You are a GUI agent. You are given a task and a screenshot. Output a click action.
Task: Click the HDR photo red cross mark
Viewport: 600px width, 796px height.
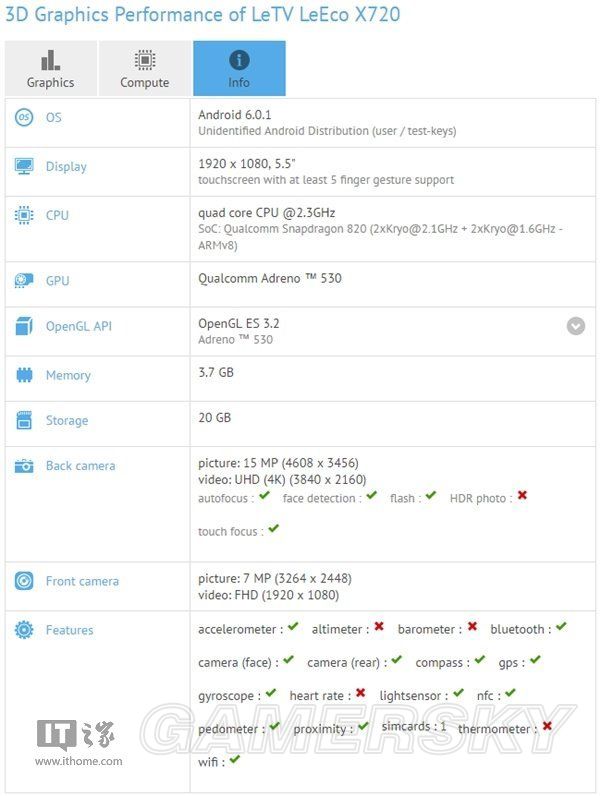click(x=522, y=495)
